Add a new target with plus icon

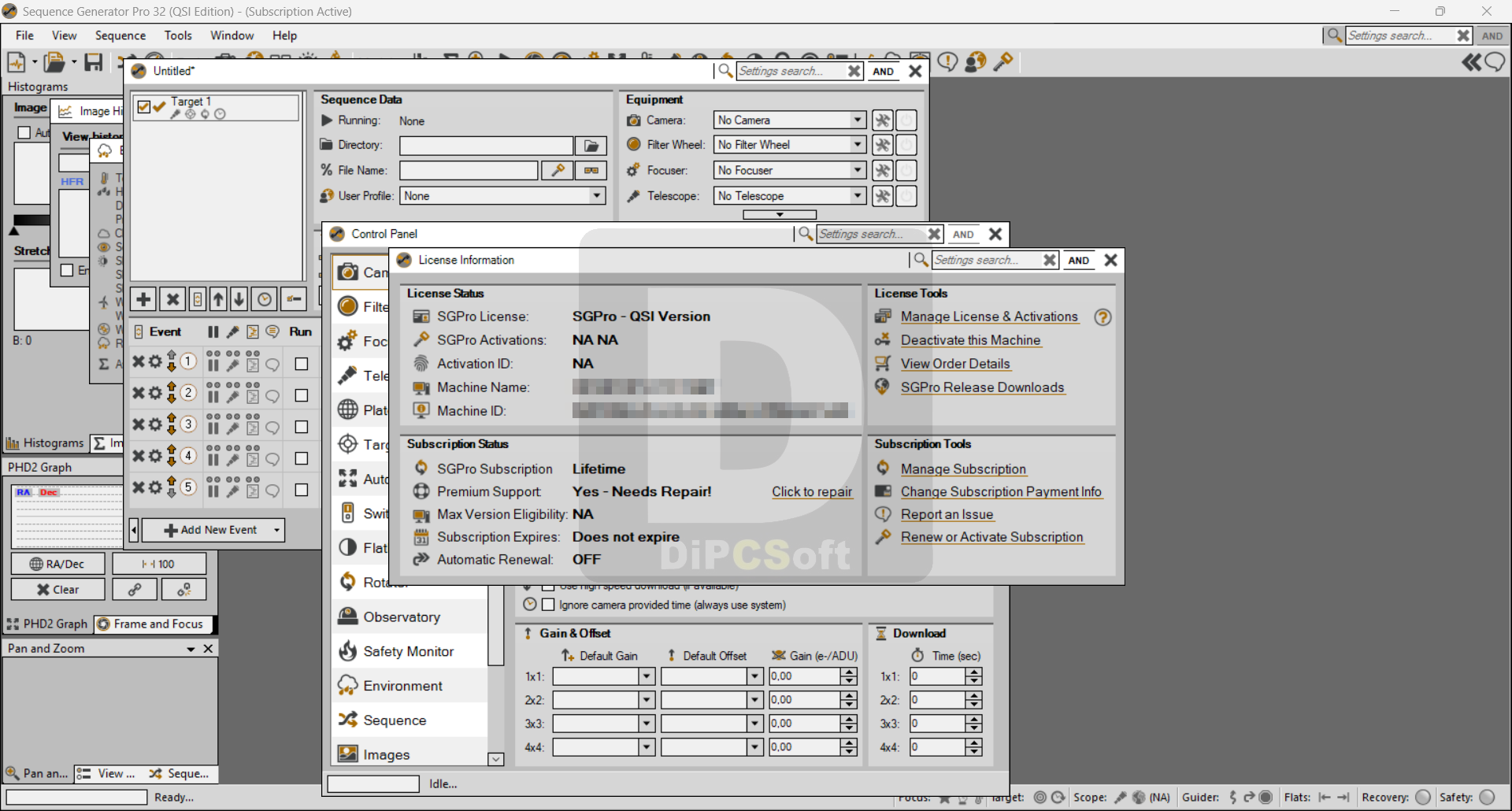click(143, 299)
